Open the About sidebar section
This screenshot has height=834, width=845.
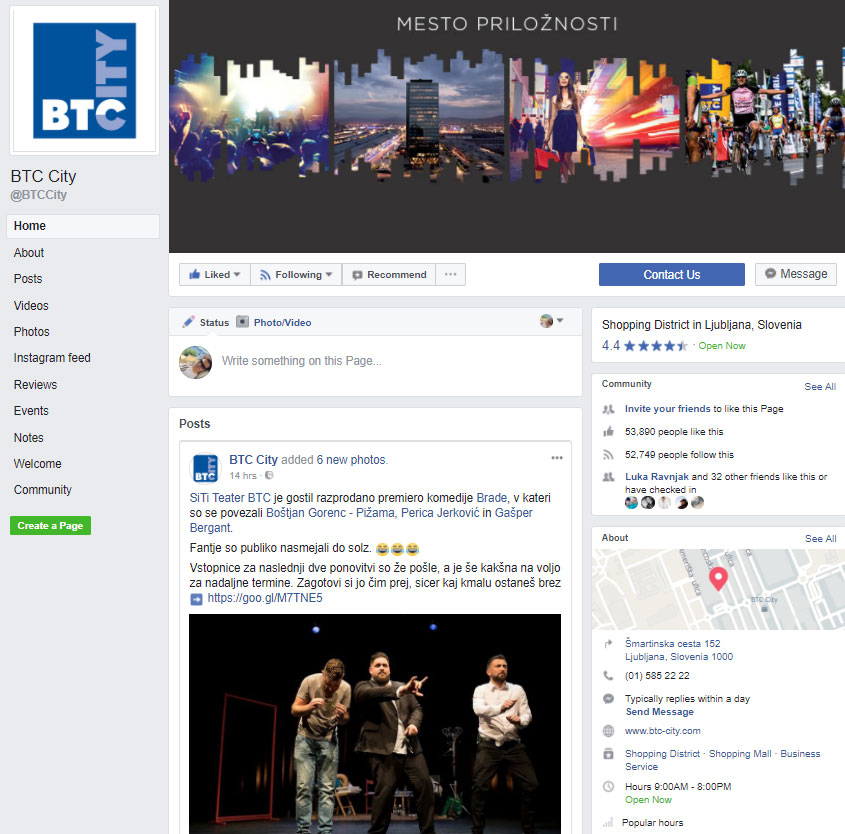pyautogui.click(x=29, y=253)
